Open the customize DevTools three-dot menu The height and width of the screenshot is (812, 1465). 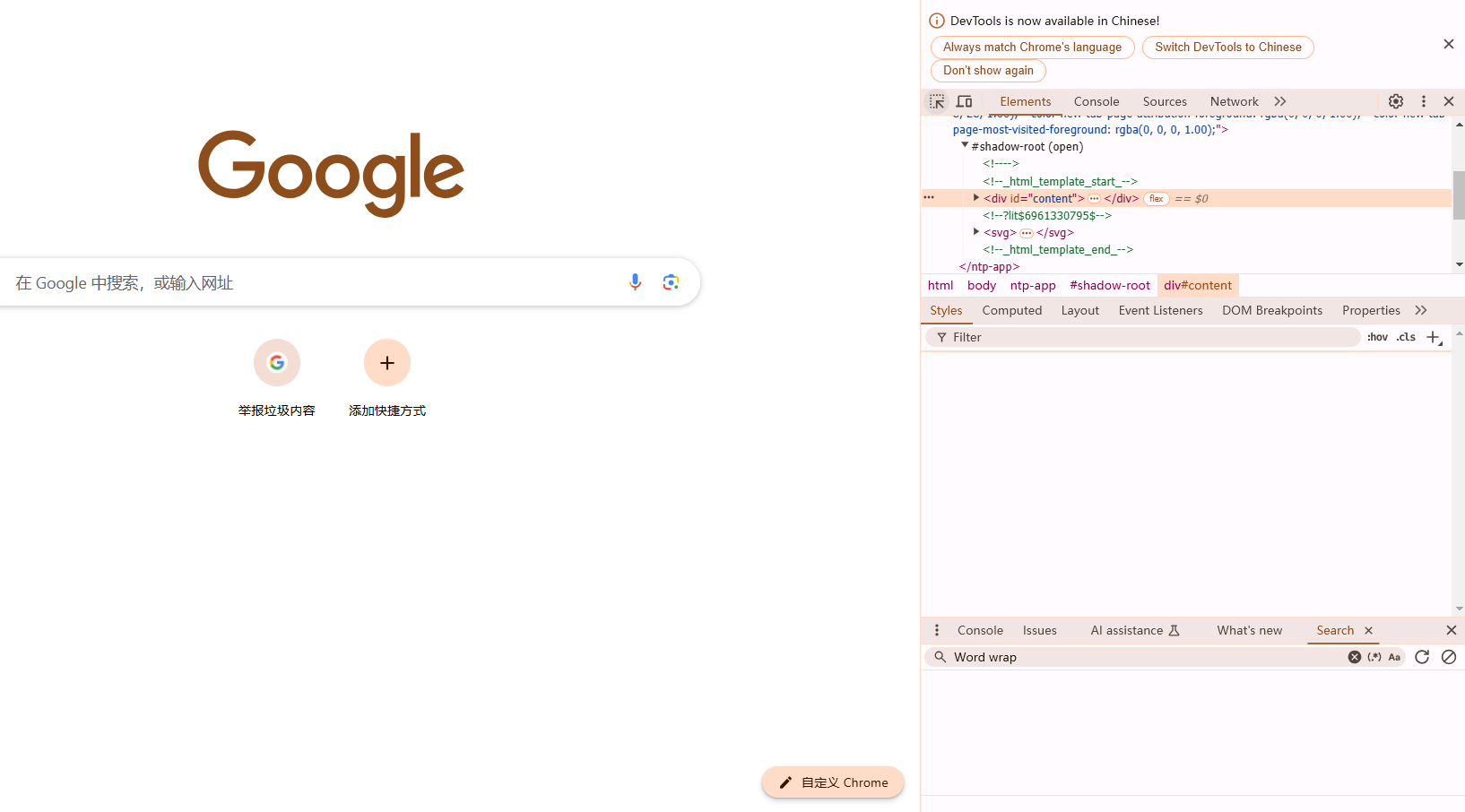(x=1424, y=101)
